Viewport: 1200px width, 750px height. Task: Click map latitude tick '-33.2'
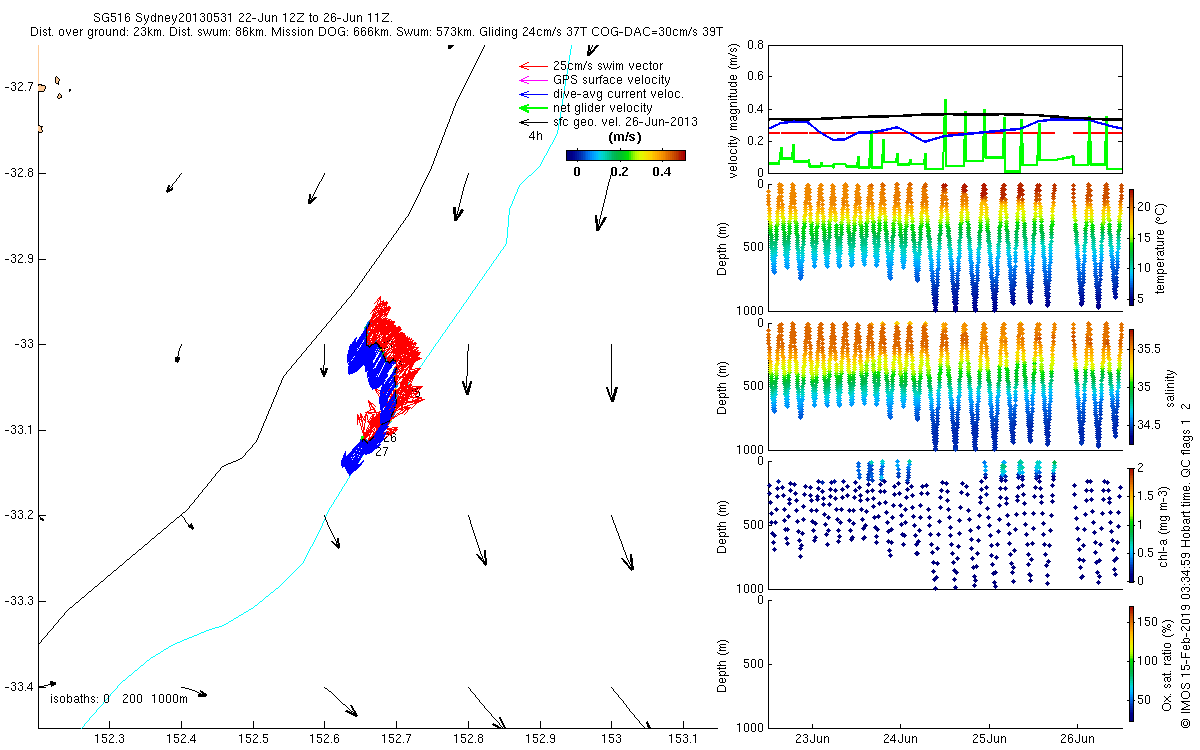[18, 515]
